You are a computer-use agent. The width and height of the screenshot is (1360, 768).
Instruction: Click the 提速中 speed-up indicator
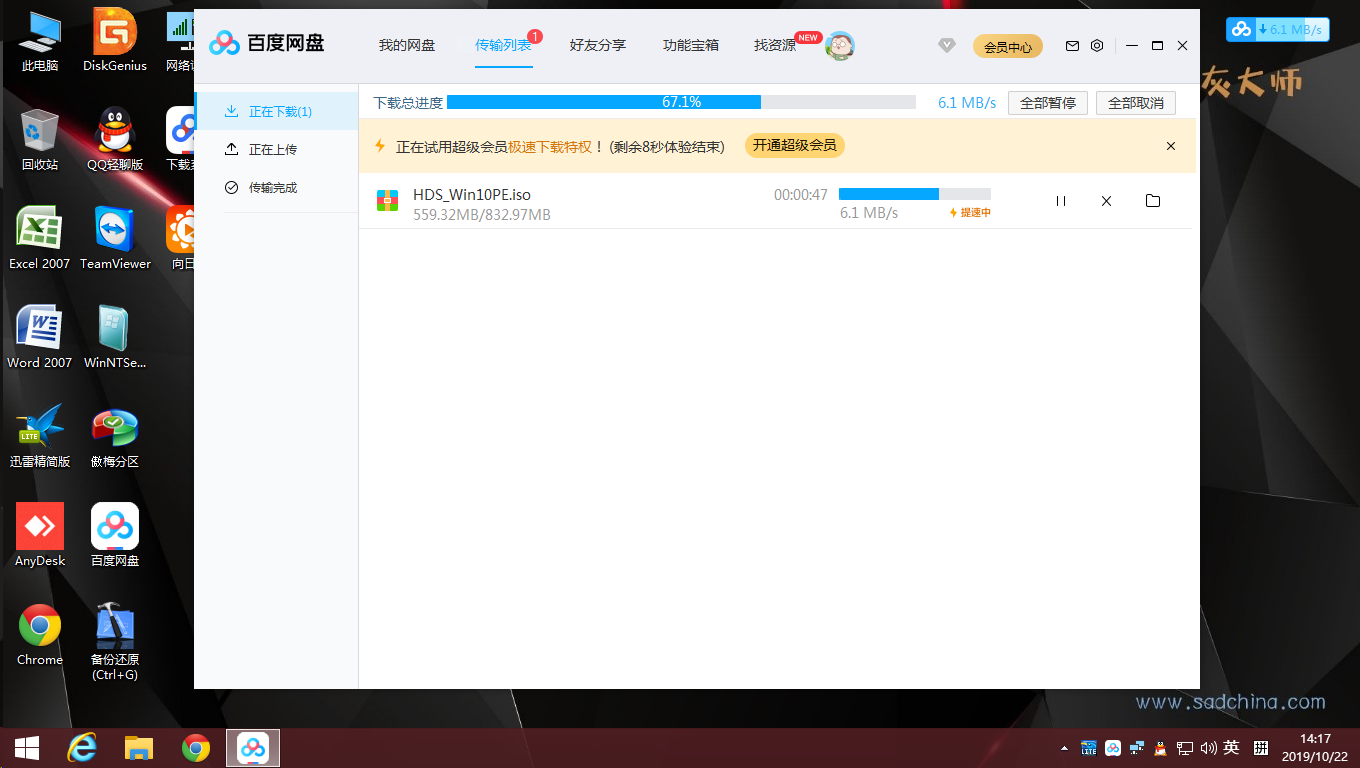click(x=970, y=213)
